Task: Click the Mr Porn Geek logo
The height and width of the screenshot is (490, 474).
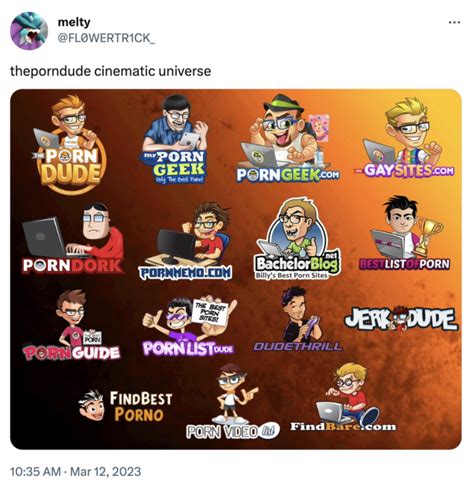Action: coord(173,139)
